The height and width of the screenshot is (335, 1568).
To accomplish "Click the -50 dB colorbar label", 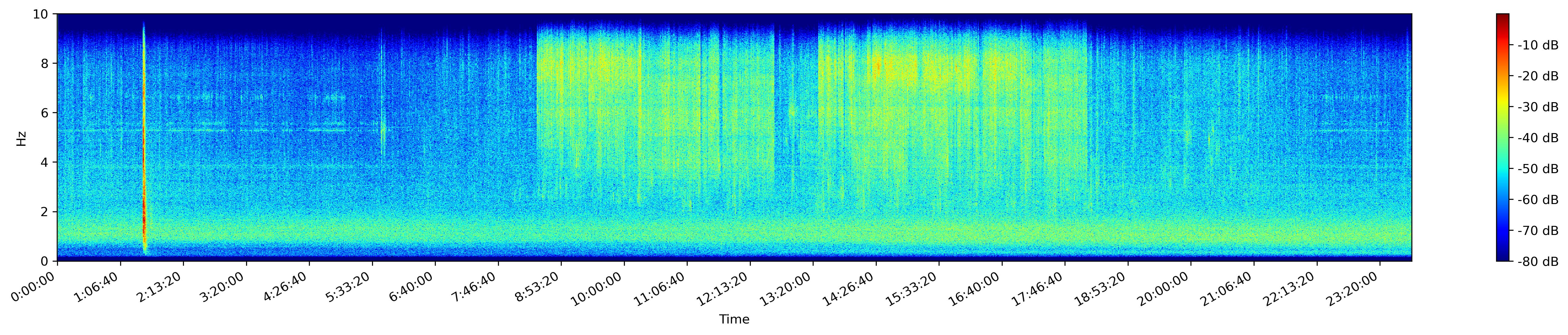I will pyautogui.click(x=1538, y=169).
